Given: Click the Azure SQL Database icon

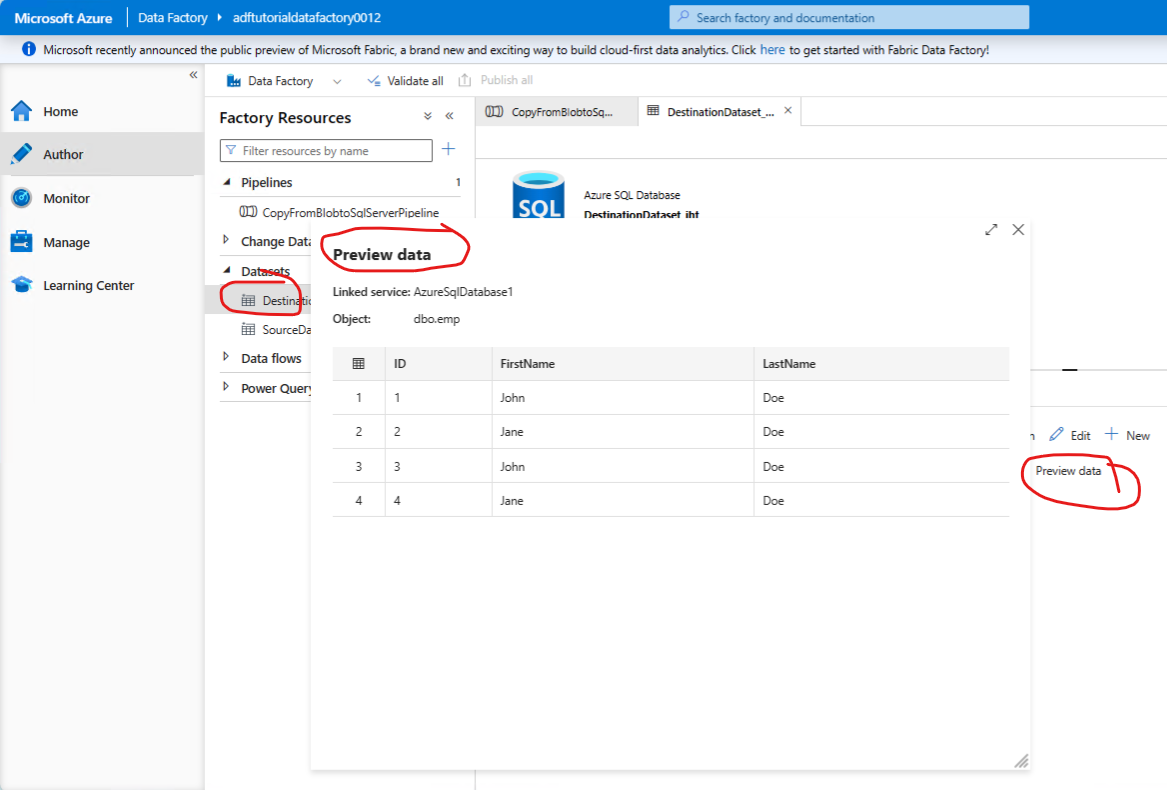Looking at the screenshot, I should (x=538, y=195).
